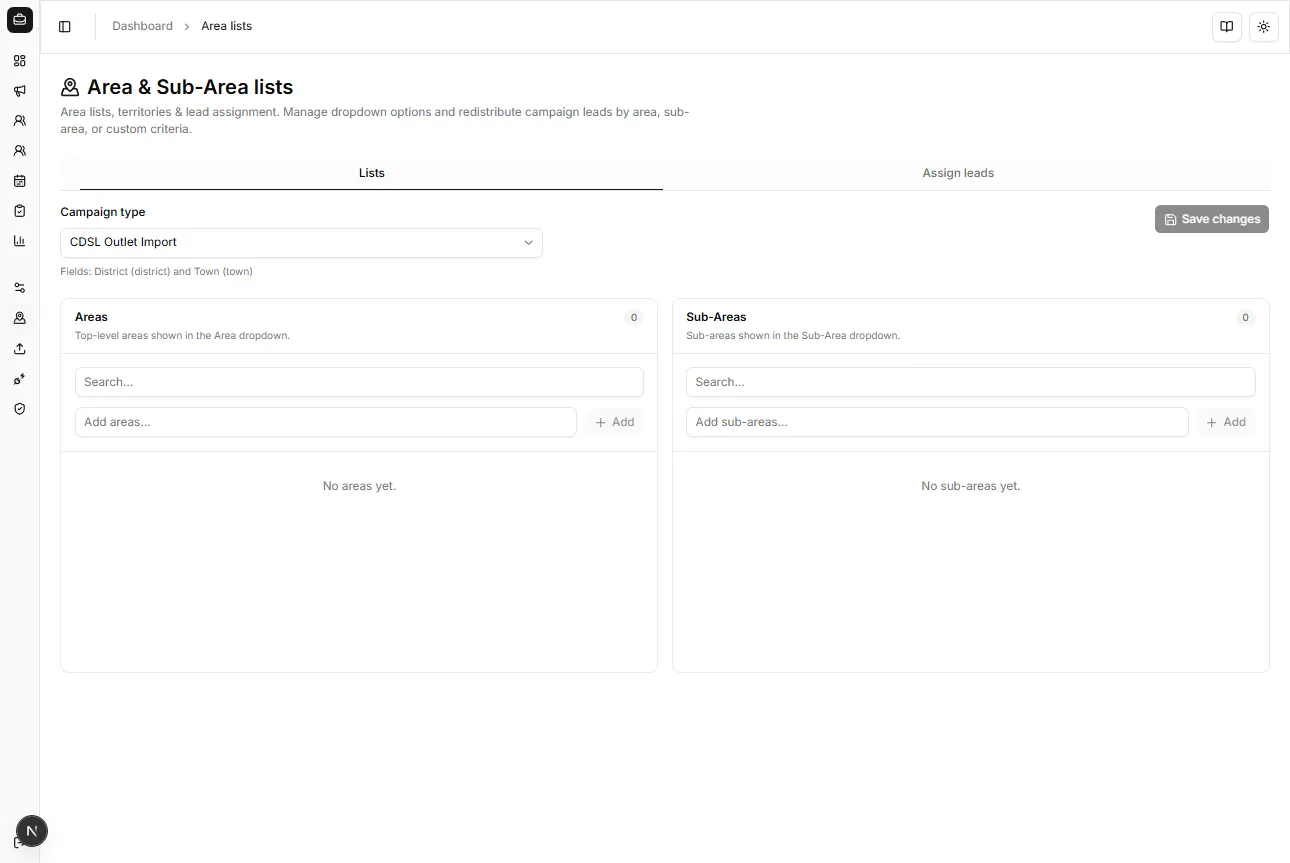The image size is (1290, 863).
Task: Toggle light theme sun icon
Action: (1264, 27)
